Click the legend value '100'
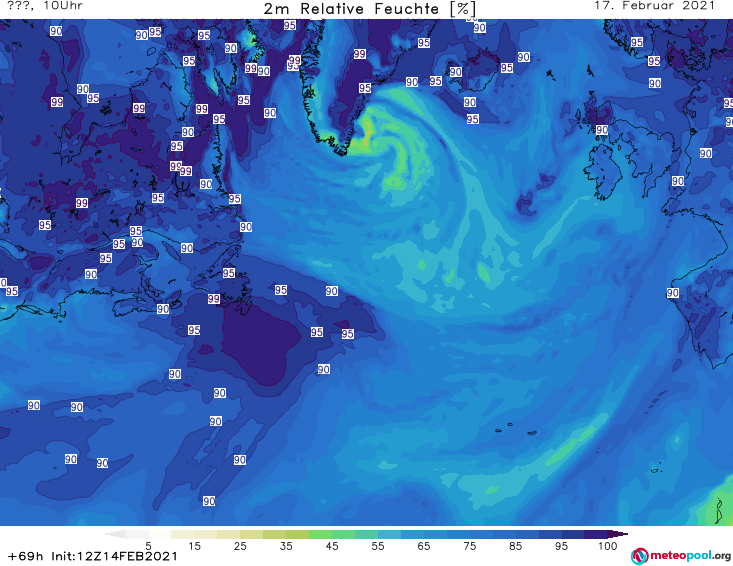Image resolution: width=733 pixels, height=566 pixels. (608, 546)
